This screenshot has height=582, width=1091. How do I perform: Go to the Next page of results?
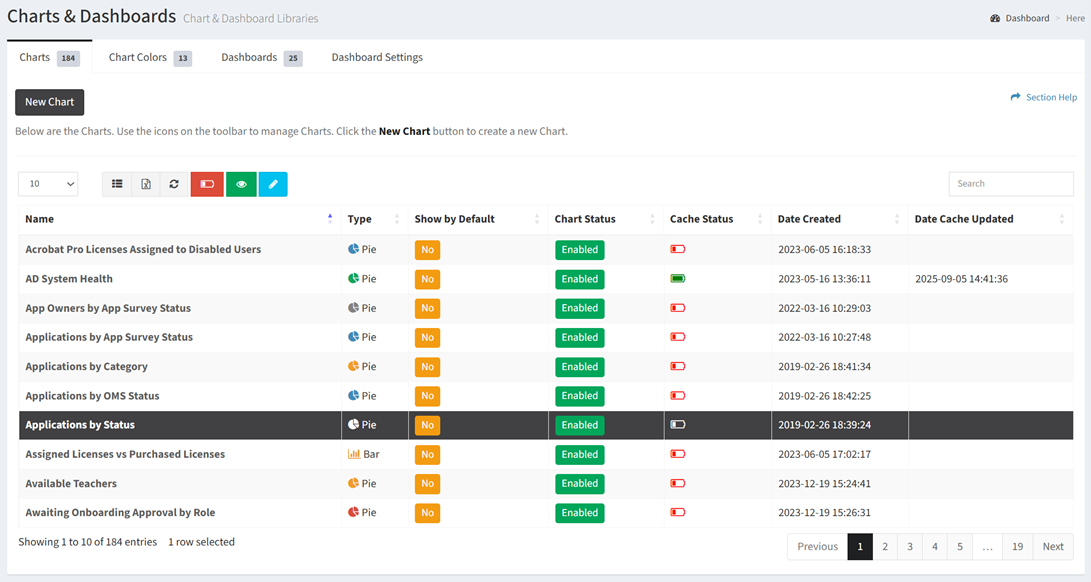pos(1052,547)
